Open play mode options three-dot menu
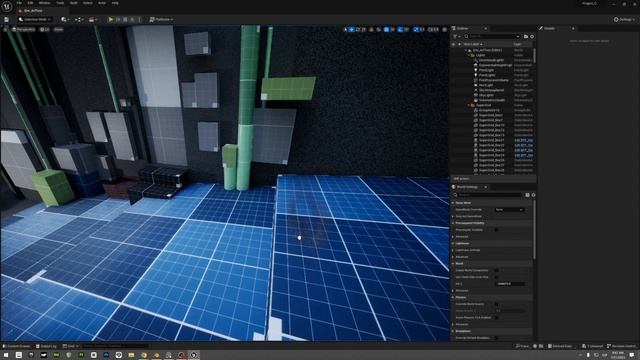The image size is (640, 360). 140,20
